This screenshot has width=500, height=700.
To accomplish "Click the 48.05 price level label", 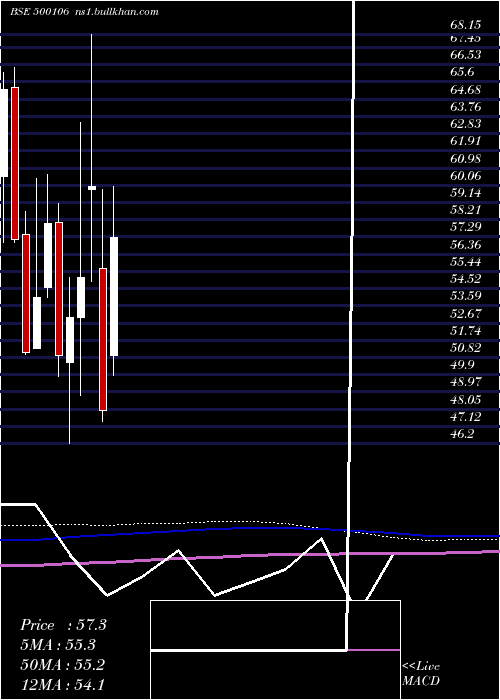I will 466,400.
